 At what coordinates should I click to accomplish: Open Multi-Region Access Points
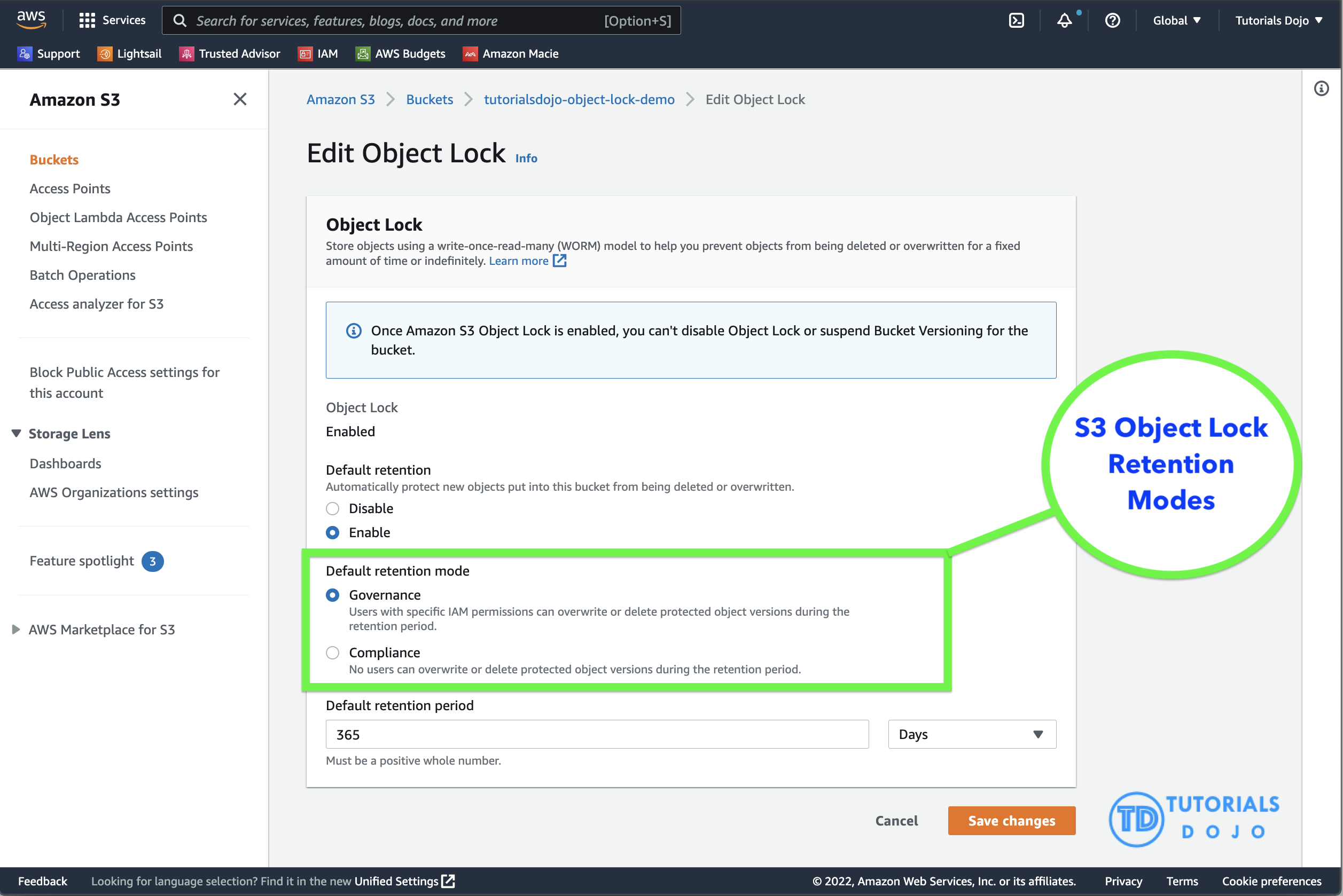click(x=111, y=246)
